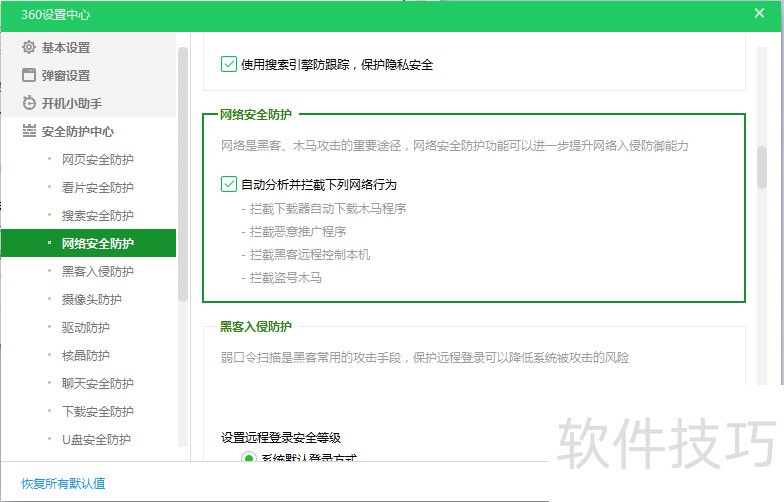The height and width of the screenshot is (502, 784).
Task: Click the clock icon beside 开机小助手
Action: tap(29, 103)
